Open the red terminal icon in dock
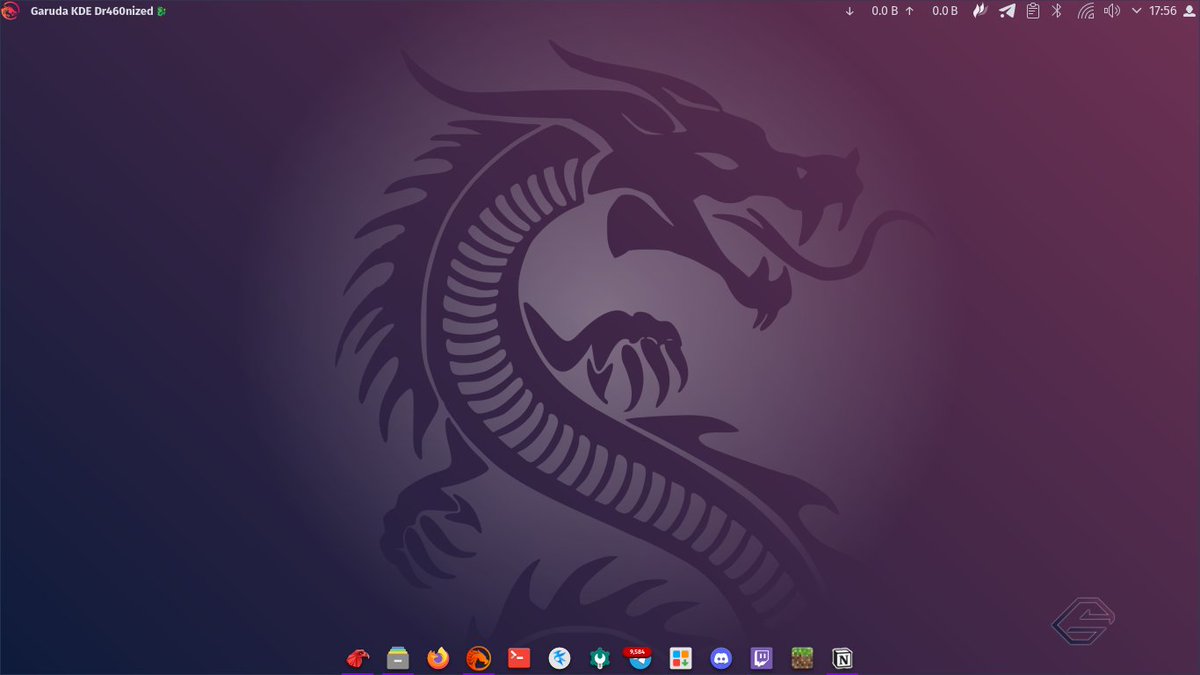The width and height of the screenshot is (1200, 675). coord(519,658)
